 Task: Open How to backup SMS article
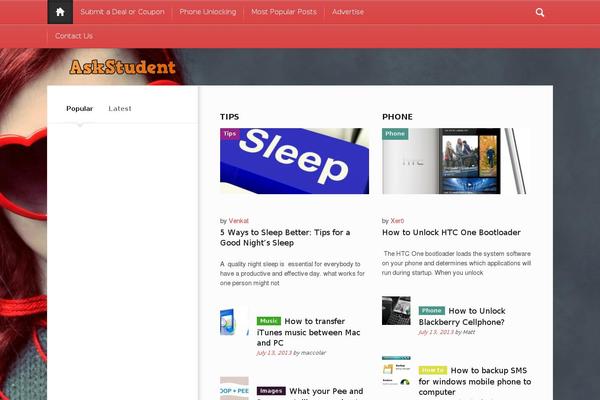(475, 381)
